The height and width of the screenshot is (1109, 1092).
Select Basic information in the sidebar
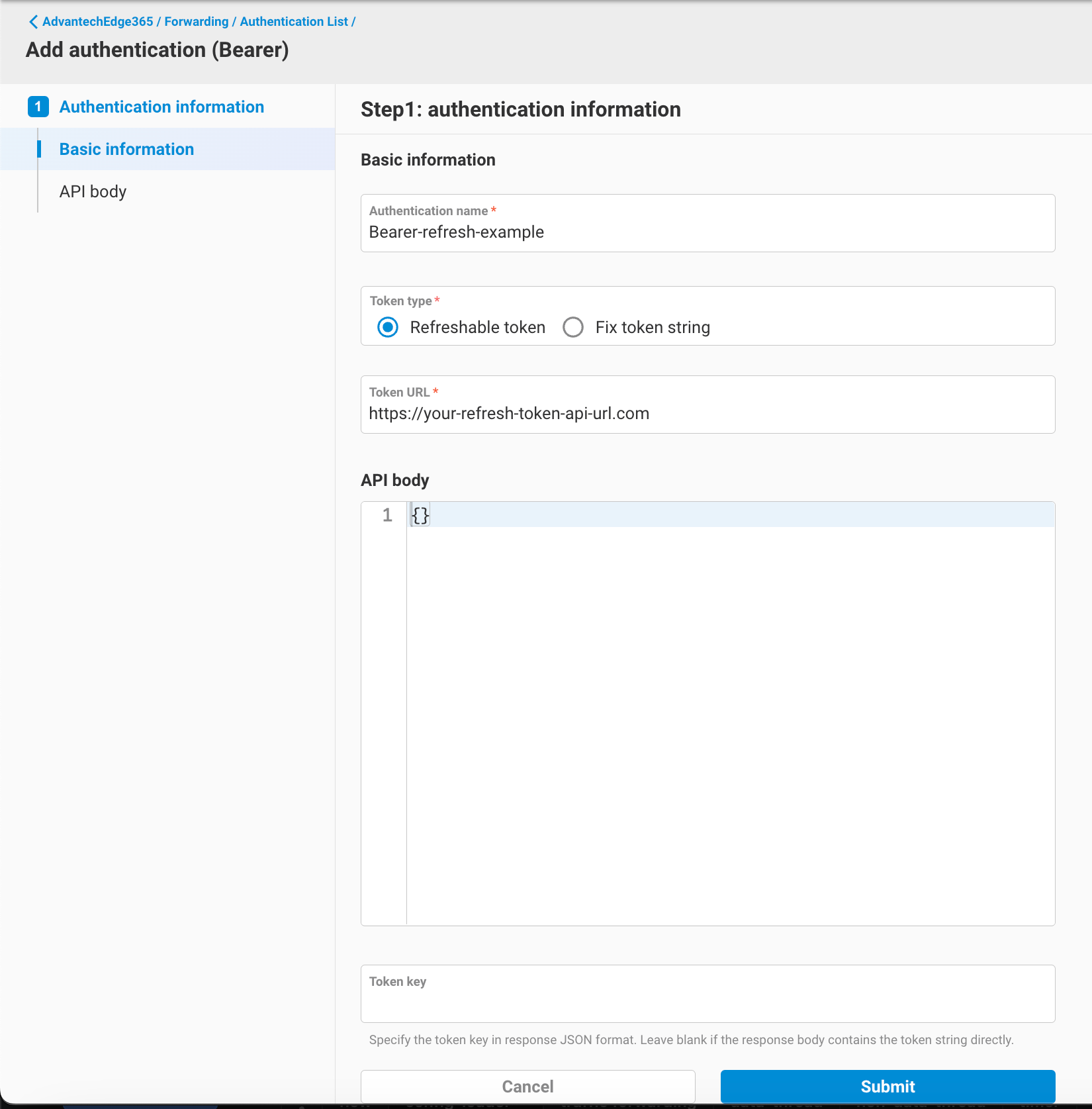coord(126,149)
